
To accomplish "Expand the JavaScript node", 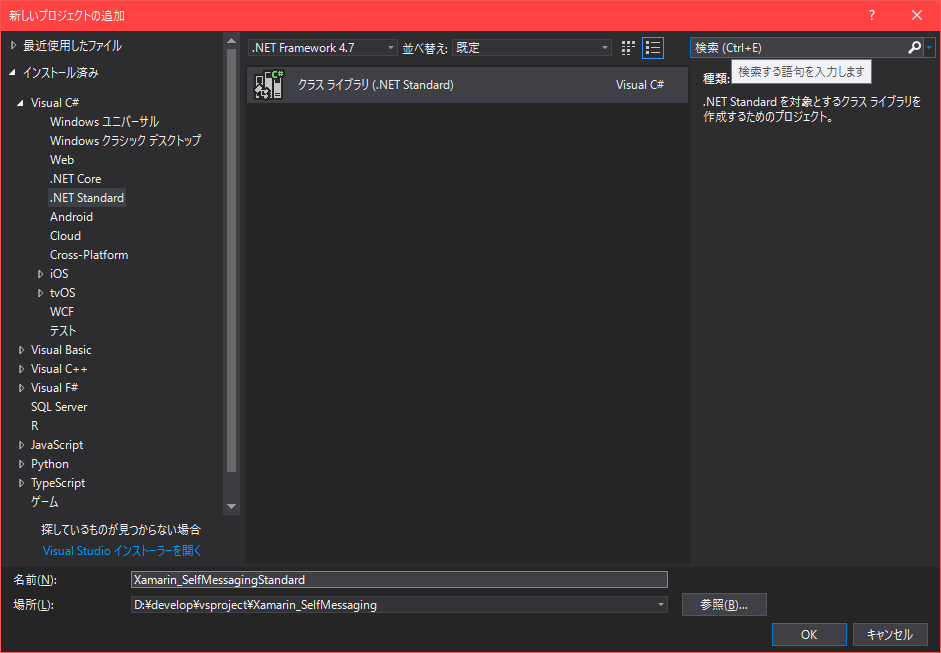I will point(22,445).
